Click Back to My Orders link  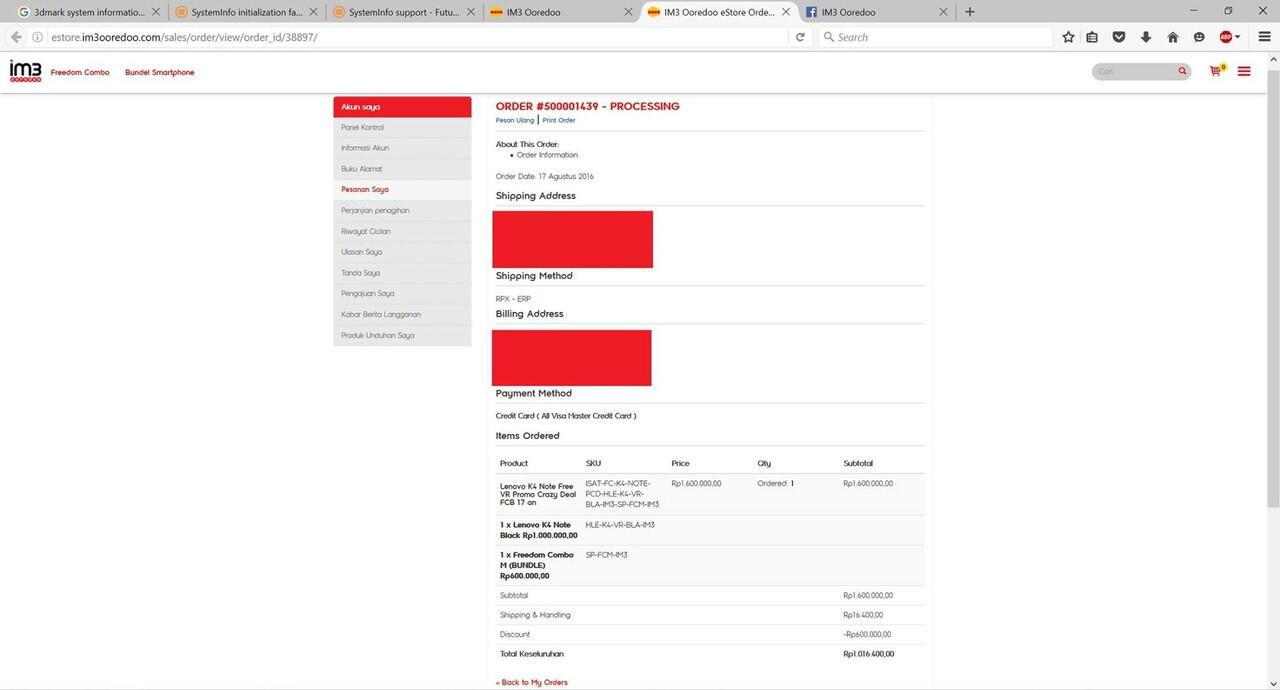coord(532,682)
